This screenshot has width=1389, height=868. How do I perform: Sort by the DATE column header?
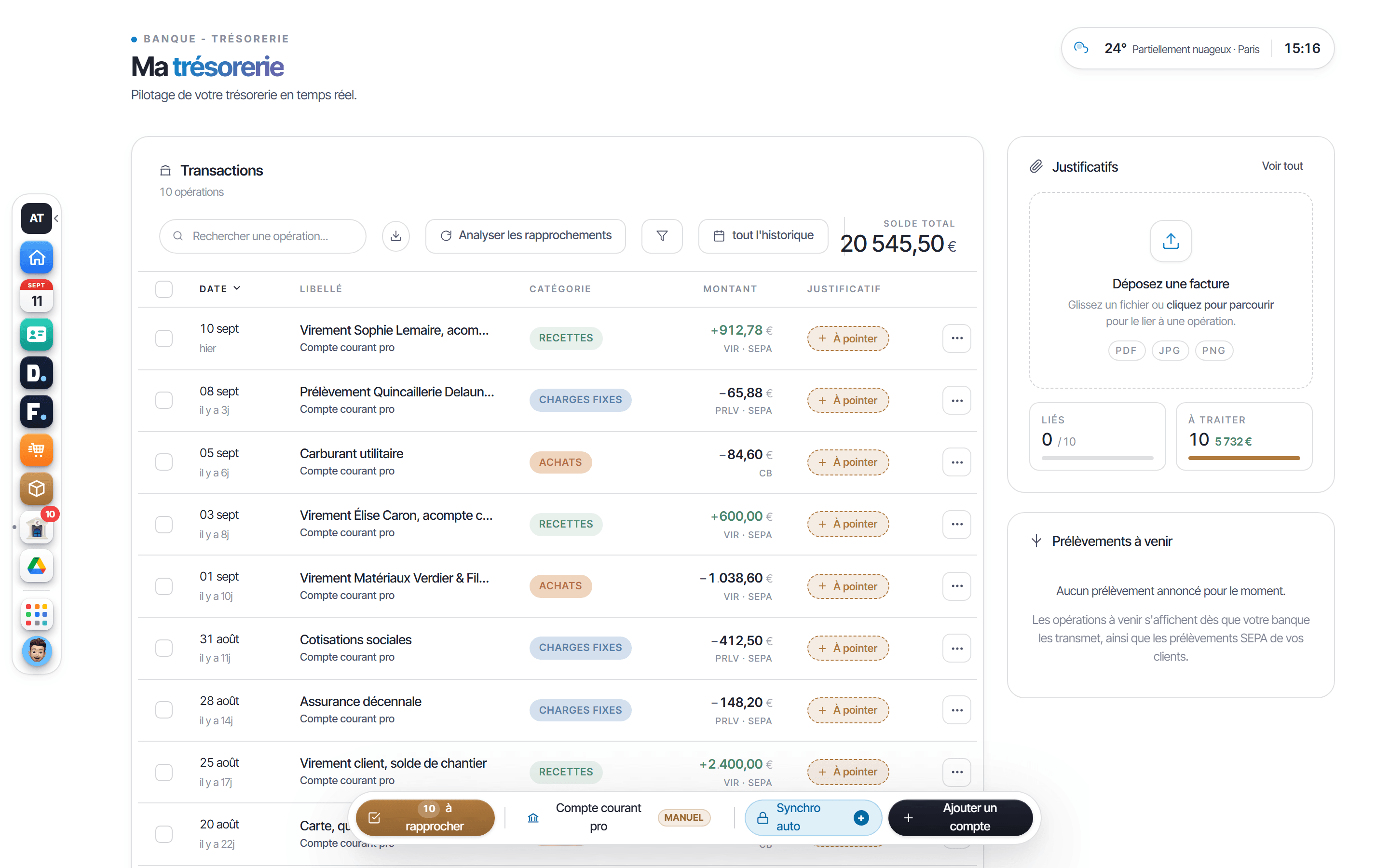pos(220,289)
